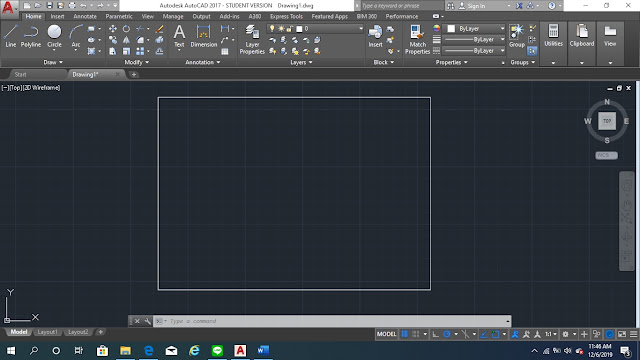This screenshot has height=360, width=640.
Task: Click the Mirror tool icon
Action: tap(127, 40)
